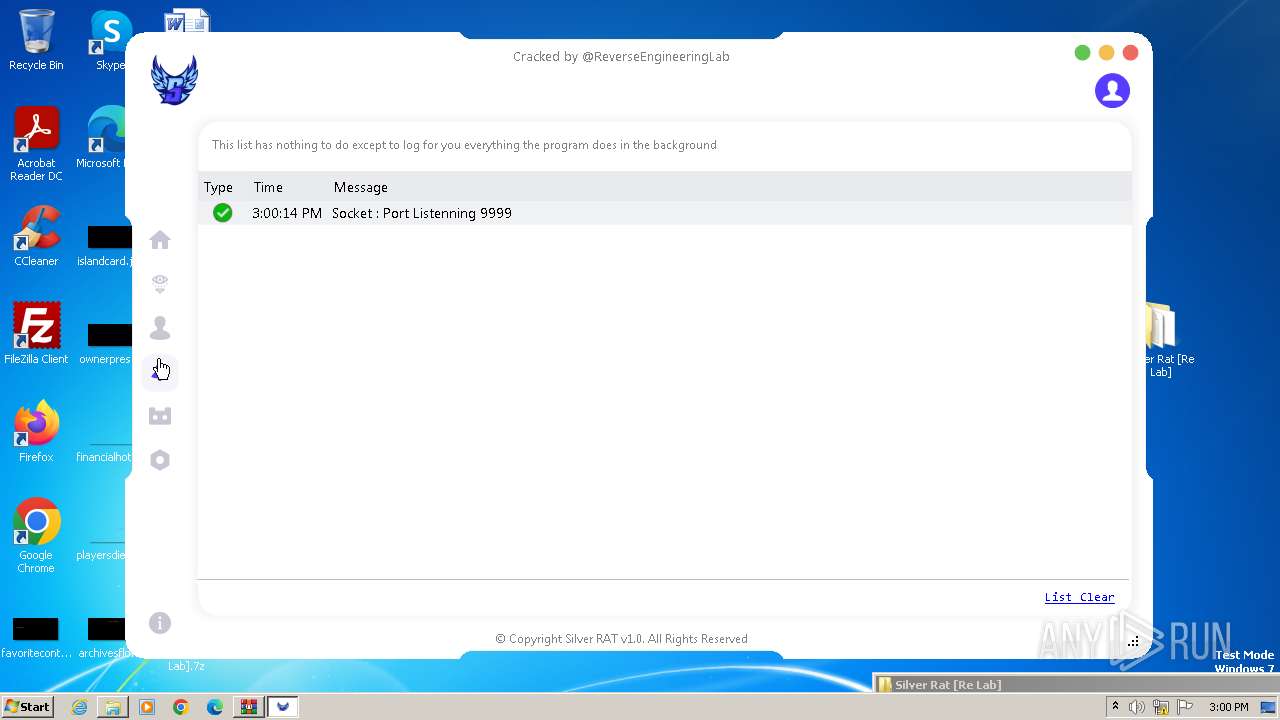This screenshot has width=1280, height=720.
Task: Select the green check status icon in log row
Action: click(222, 213)
